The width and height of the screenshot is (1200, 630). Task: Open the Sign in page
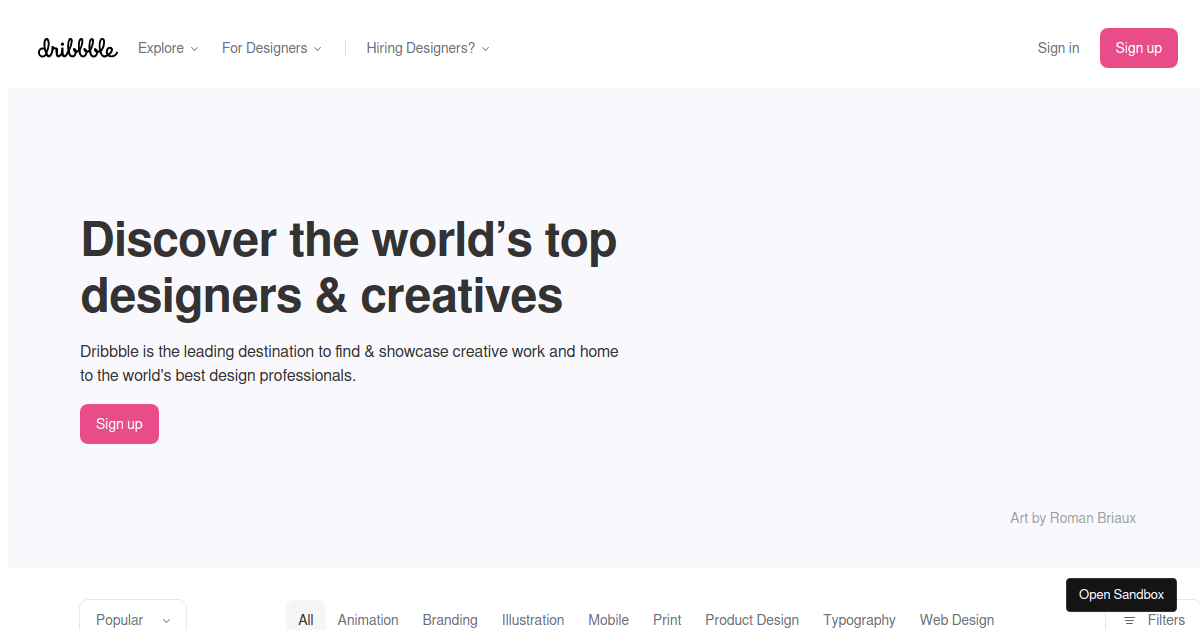coord(1058,47)
